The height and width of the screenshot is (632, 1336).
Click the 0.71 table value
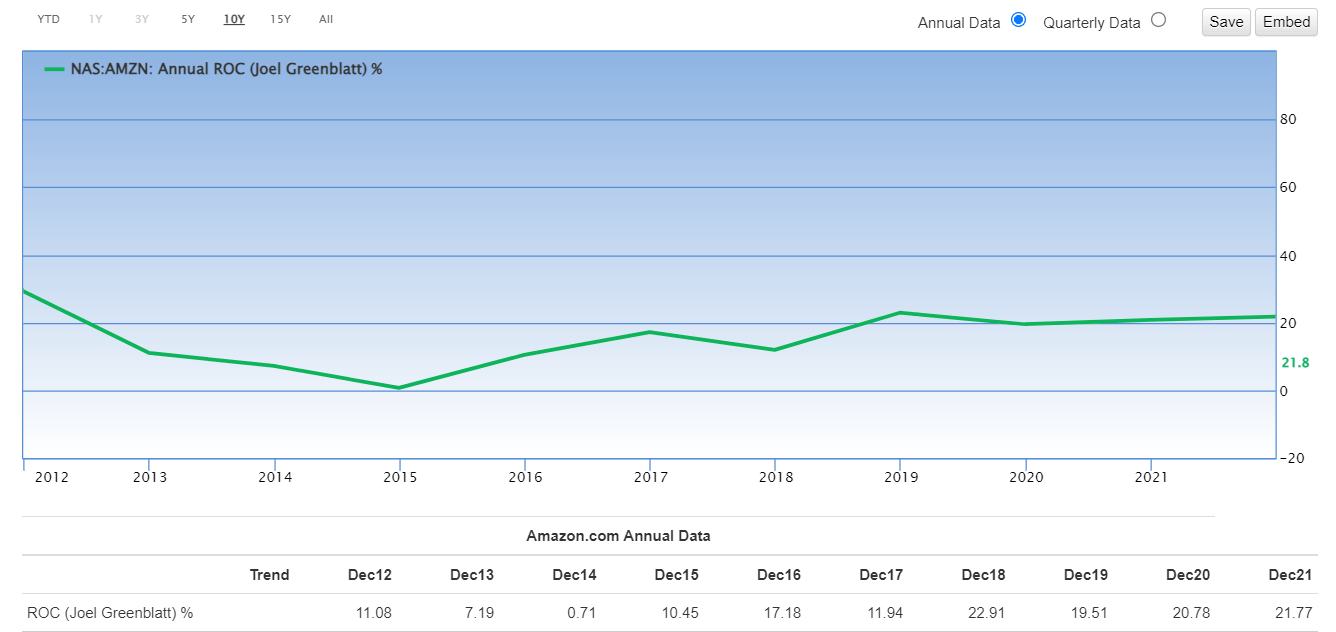tap(583, 613)
